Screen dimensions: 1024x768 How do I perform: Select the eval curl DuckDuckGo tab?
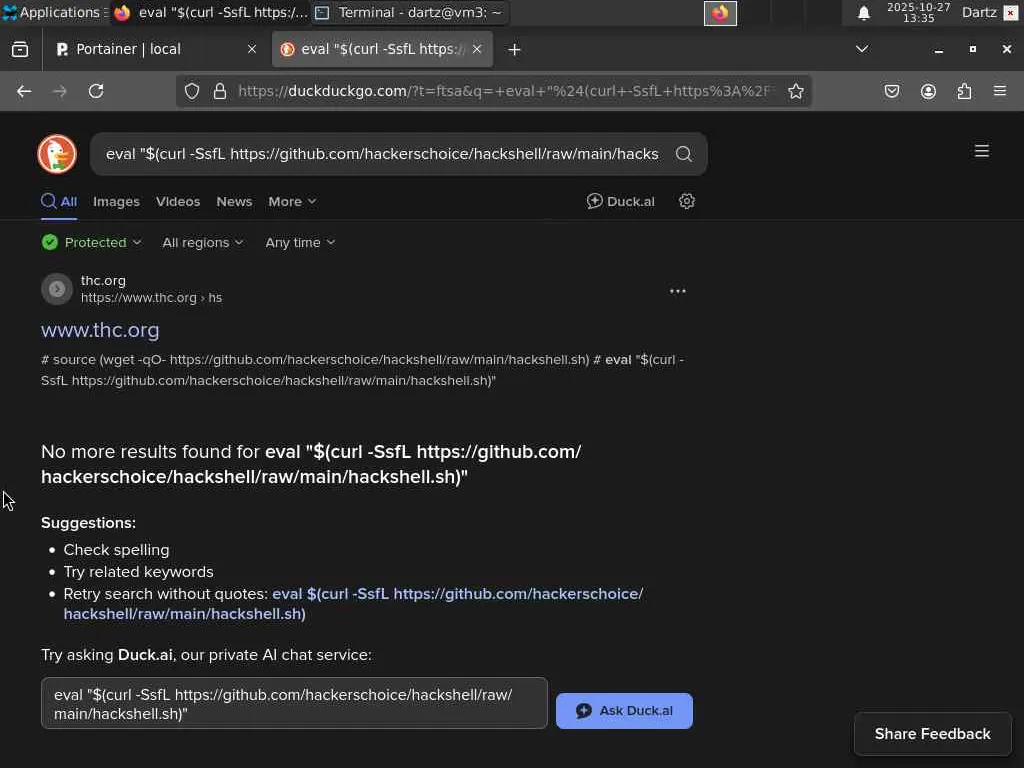point(382,49)
